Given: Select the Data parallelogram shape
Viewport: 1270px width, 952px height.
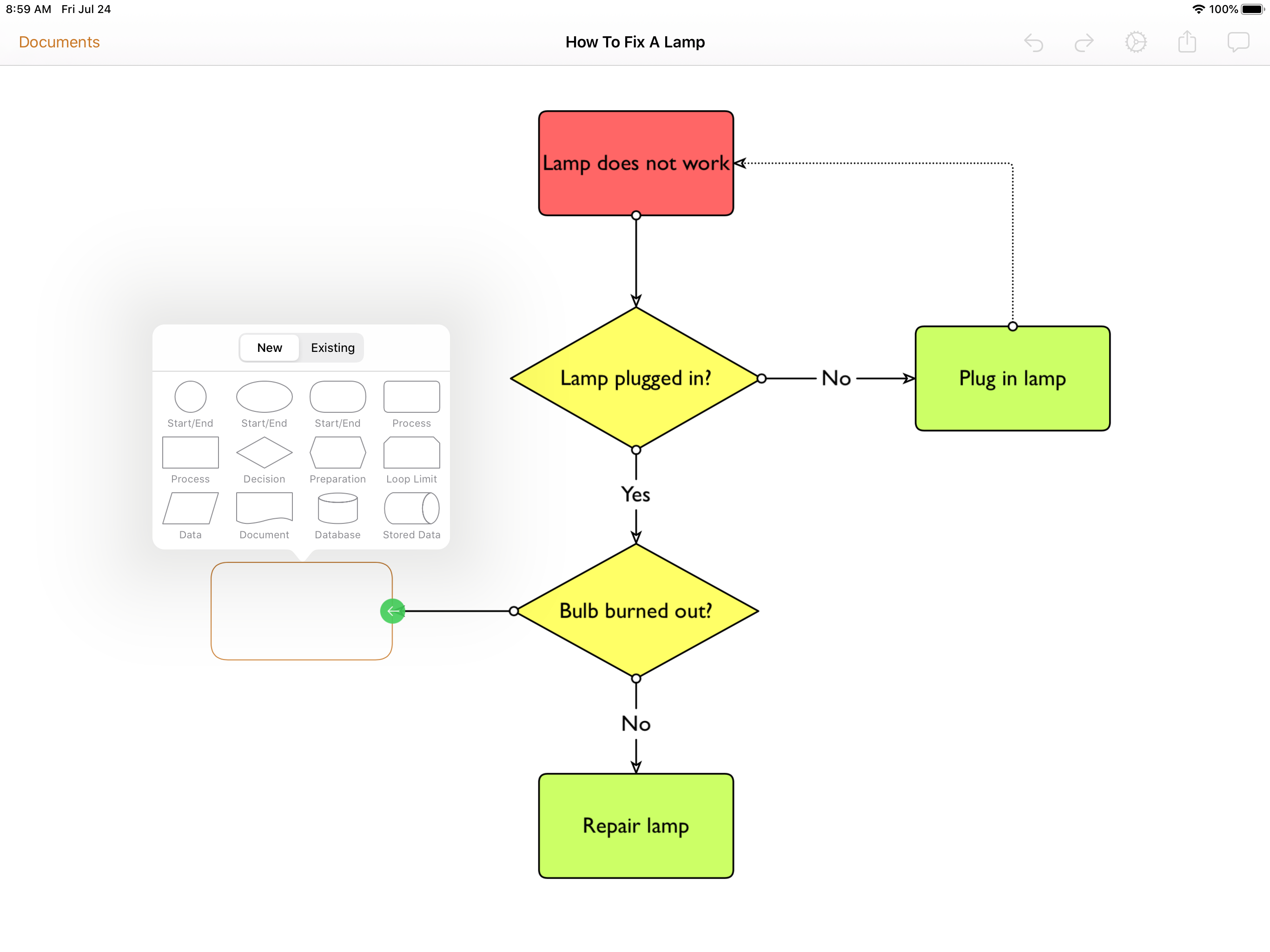Looking at the screenshot, I should coord(190,508).
